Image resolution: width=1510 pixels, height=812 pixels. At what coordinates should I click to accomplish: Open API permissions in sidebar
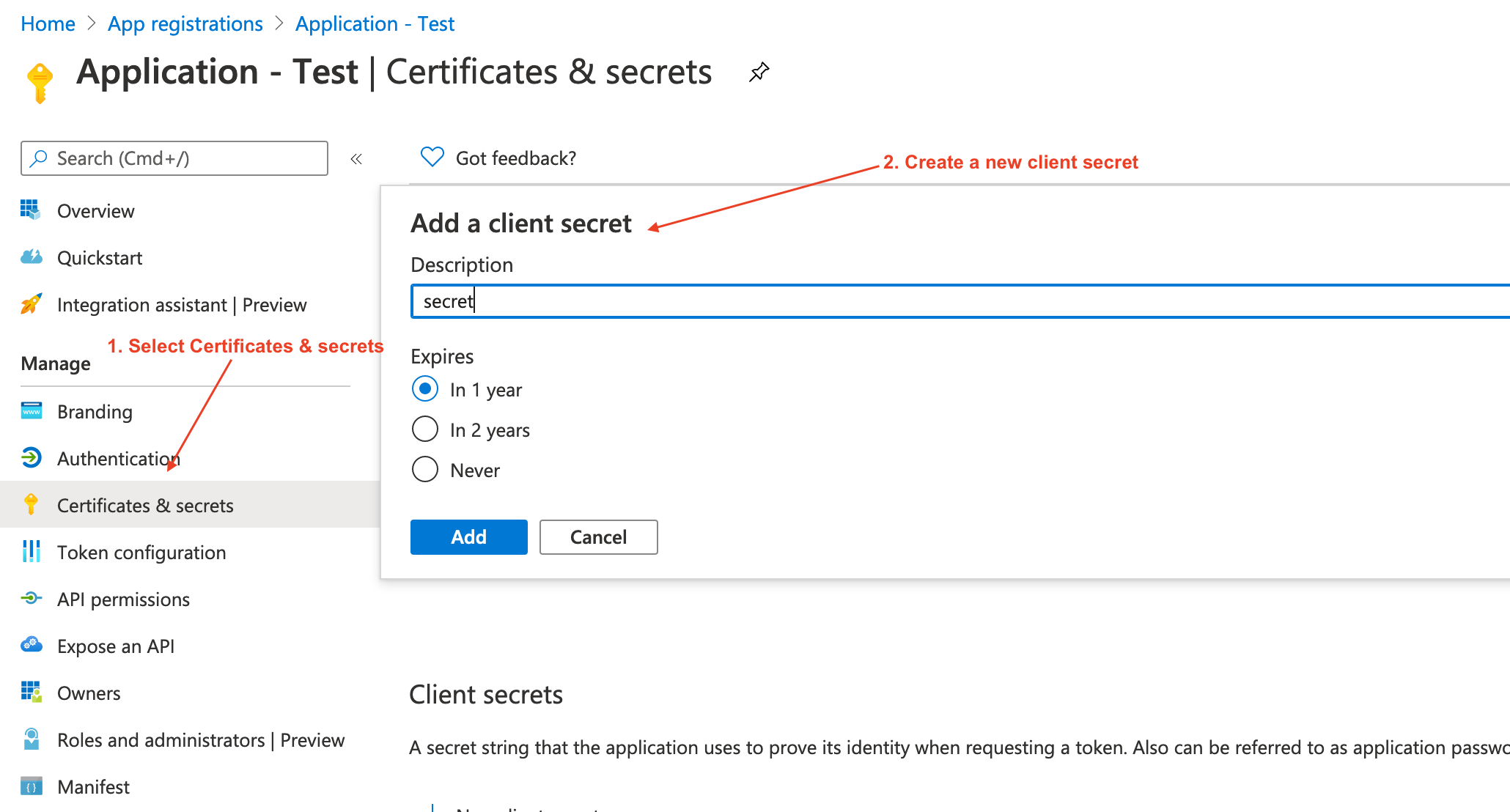(123, 599)
